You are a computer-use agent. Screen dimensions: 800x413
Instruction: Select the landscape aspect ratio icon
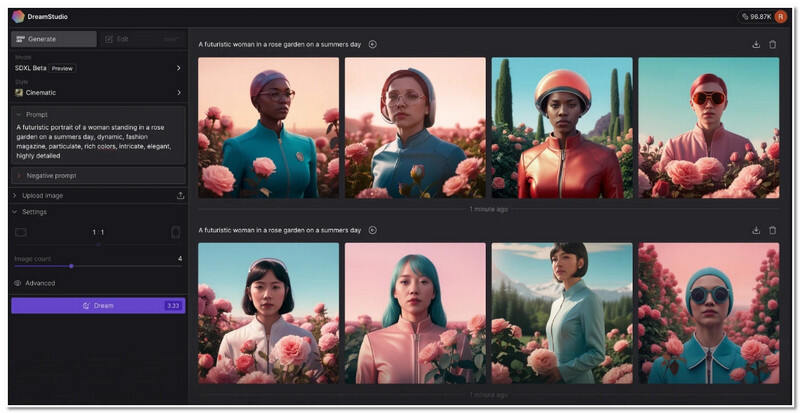(21, 232)
